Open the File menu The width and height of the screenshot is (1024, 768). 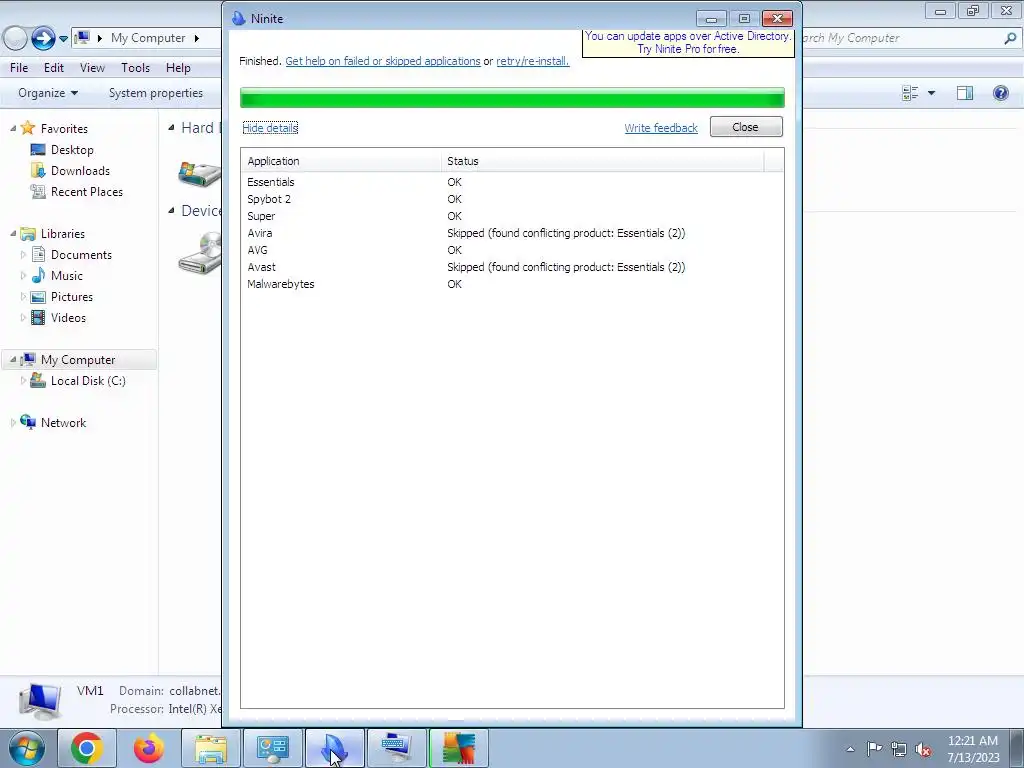tap(19, 67)
